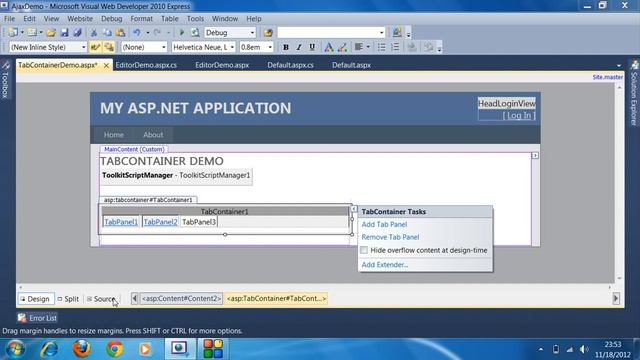Open the Format menu
Screen dimensions: 640x360
(x=142, y=19)
